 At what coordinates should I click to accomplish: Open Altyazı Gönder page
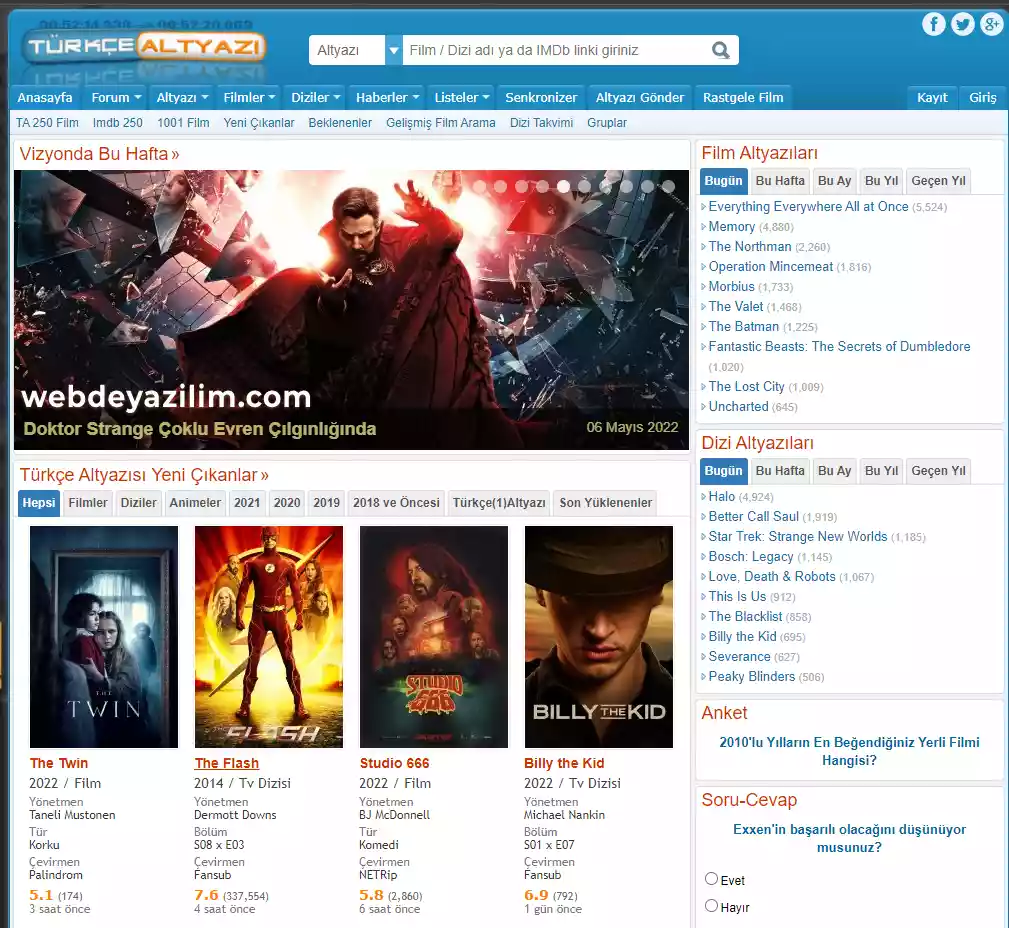pyautogui.click(x=640, y=98)
